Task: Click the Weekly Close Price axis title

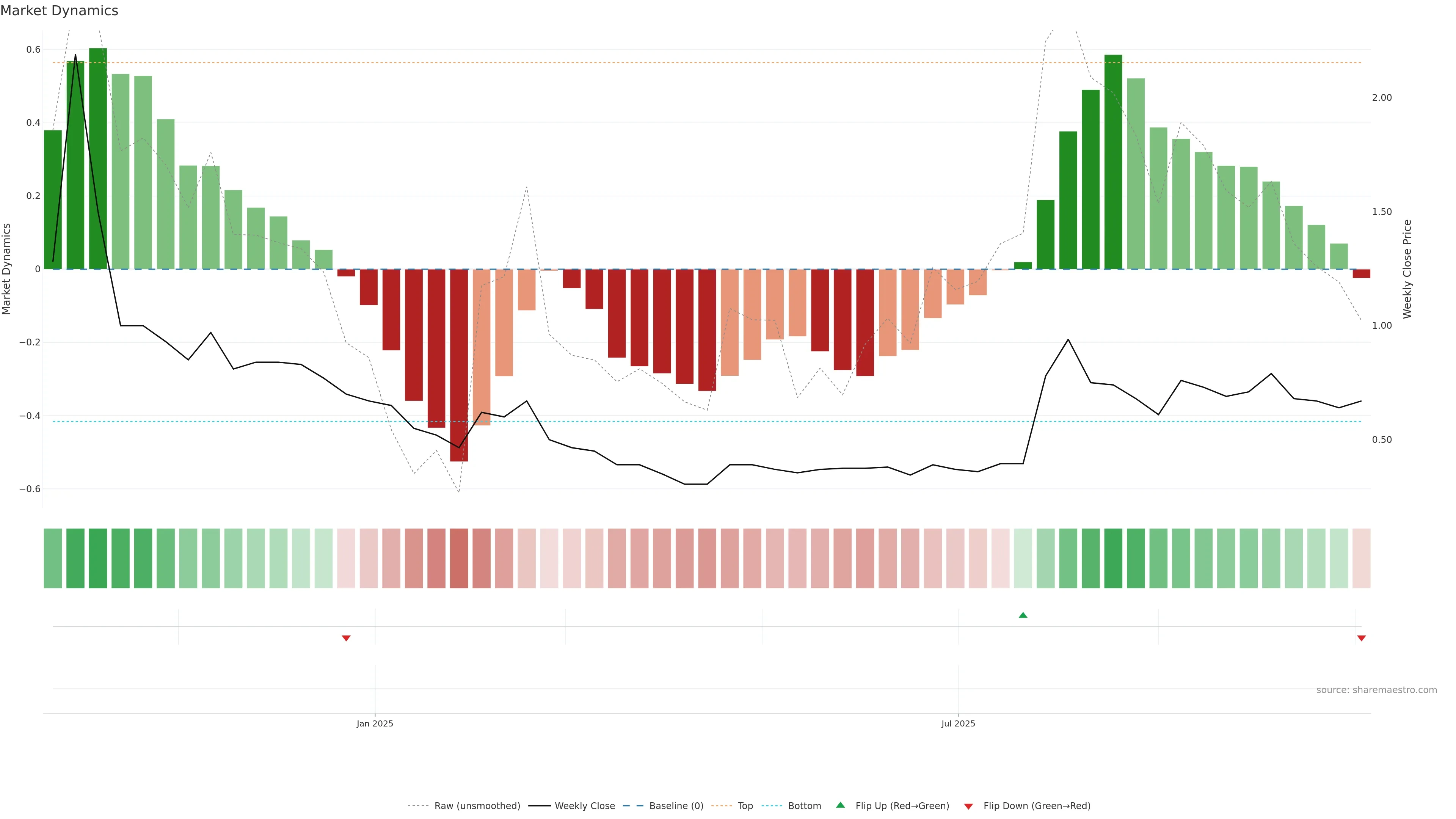Action: click(1407, 269)
